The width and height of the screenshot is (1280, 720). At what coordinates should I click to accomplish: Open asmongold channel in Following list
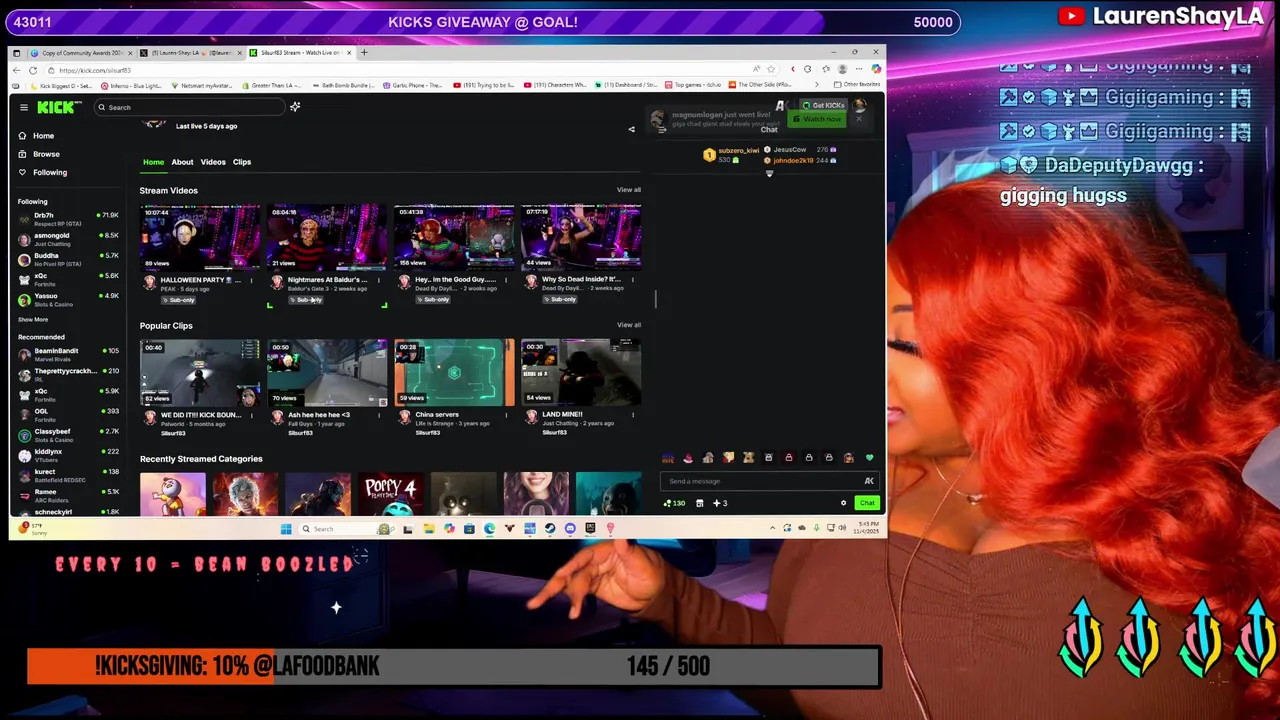(68, 238)
